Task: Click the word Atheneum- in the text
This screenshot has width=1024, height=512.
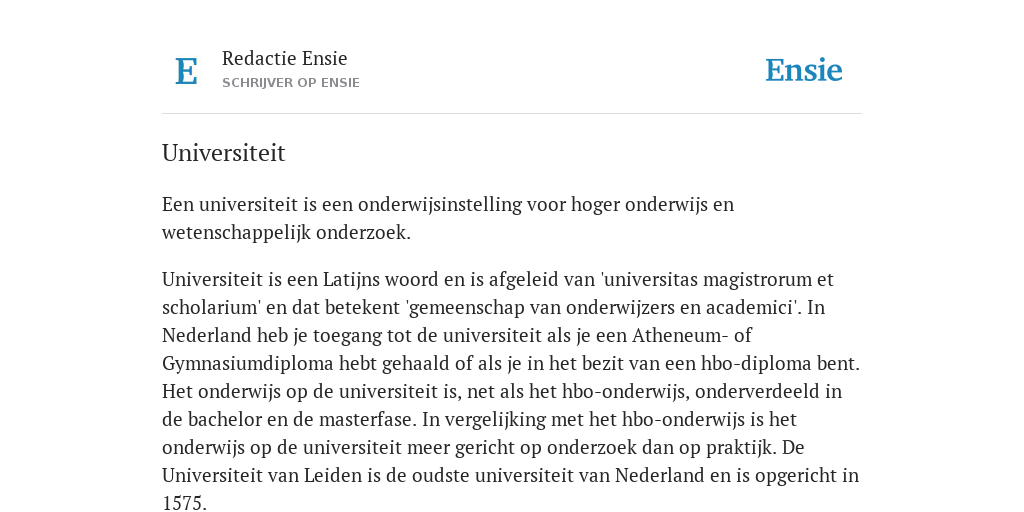Action: (x=680, y=336)
